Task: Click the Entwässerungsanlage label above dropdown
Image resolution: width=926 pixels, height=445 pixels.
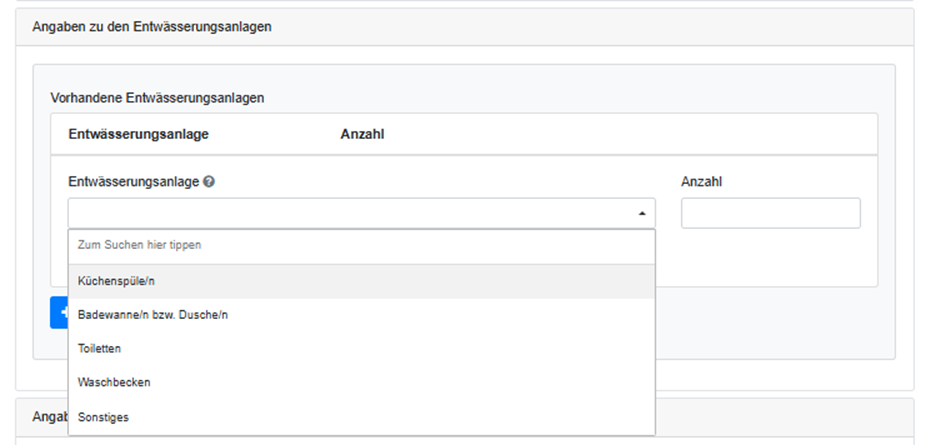Action: click(133, 182)
